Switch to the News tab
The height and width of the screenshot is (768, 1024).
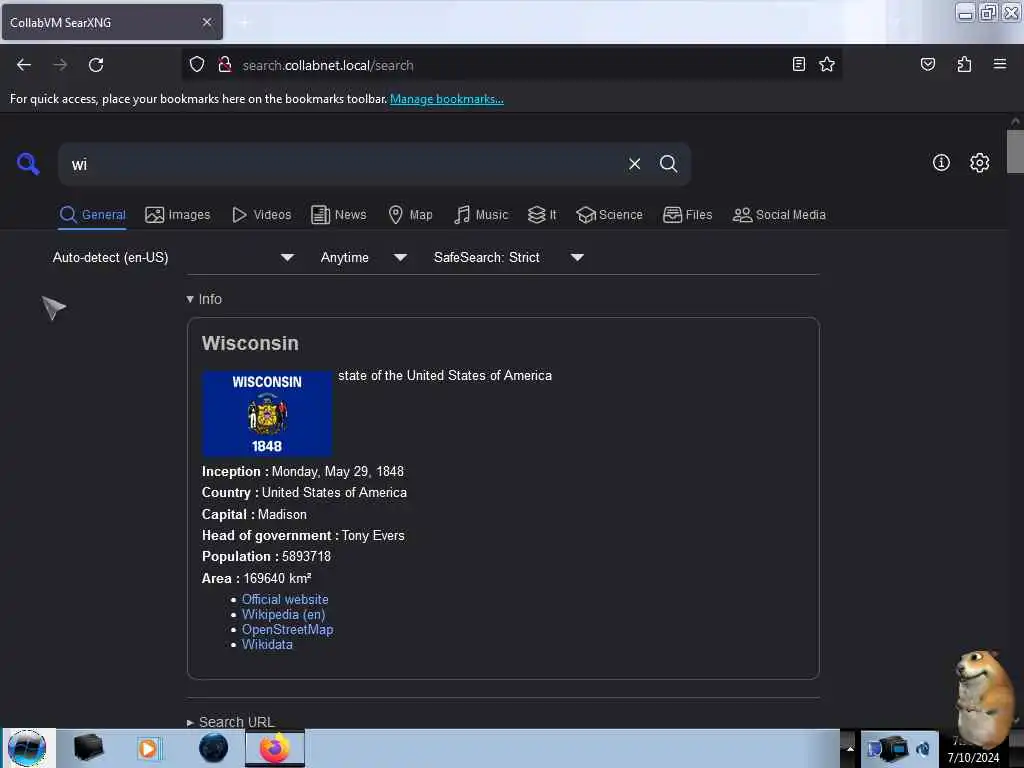(339, 215)
